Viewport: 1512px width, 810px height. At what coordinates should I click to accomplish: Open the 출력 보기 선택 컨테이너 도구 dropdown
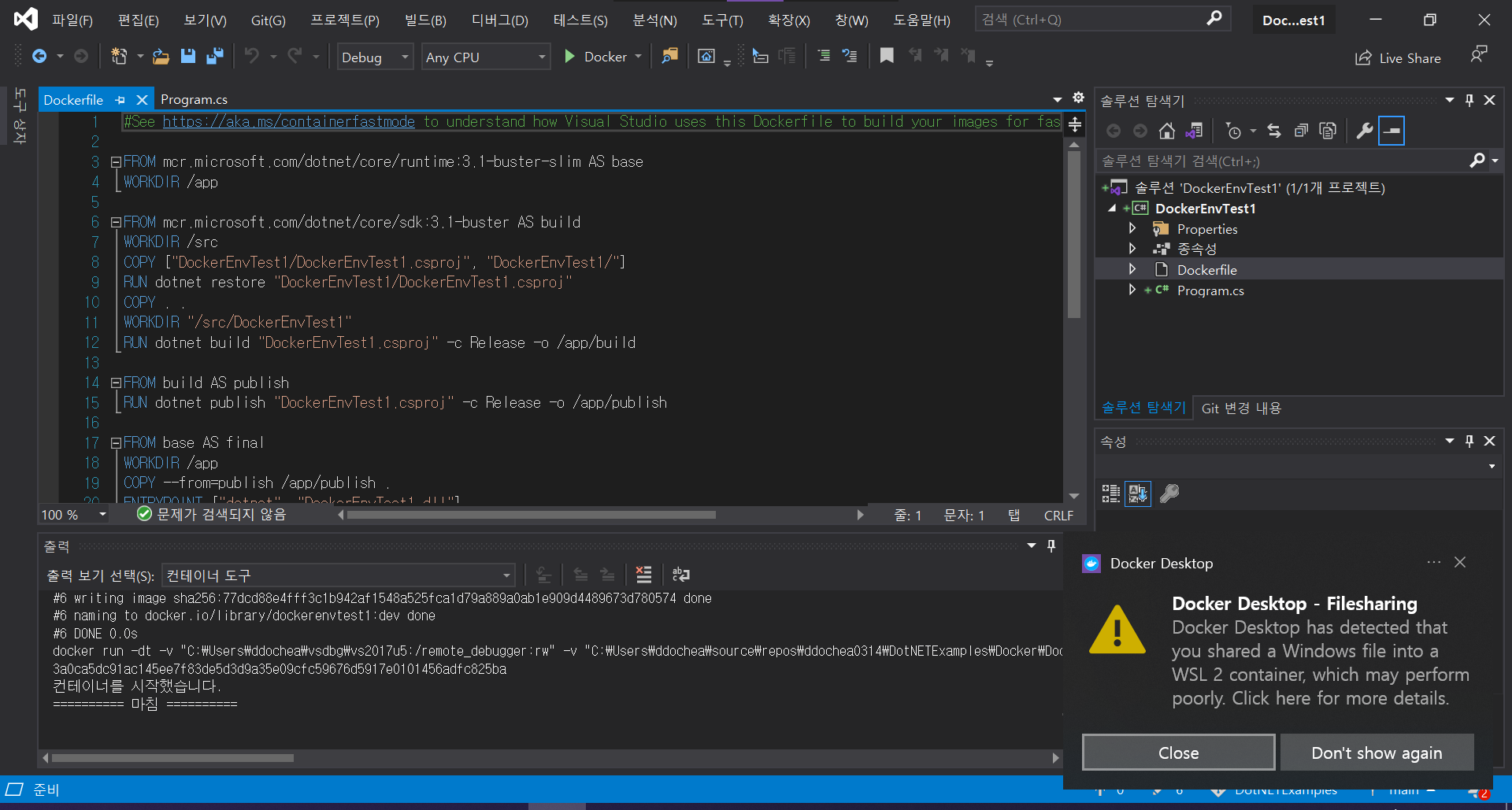coord(339,575)
